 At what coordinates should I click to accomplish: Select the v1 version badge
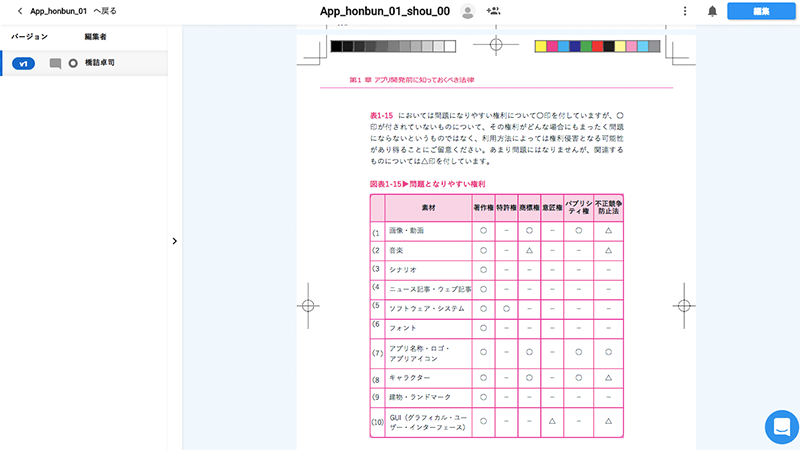[x=23, y=63]
